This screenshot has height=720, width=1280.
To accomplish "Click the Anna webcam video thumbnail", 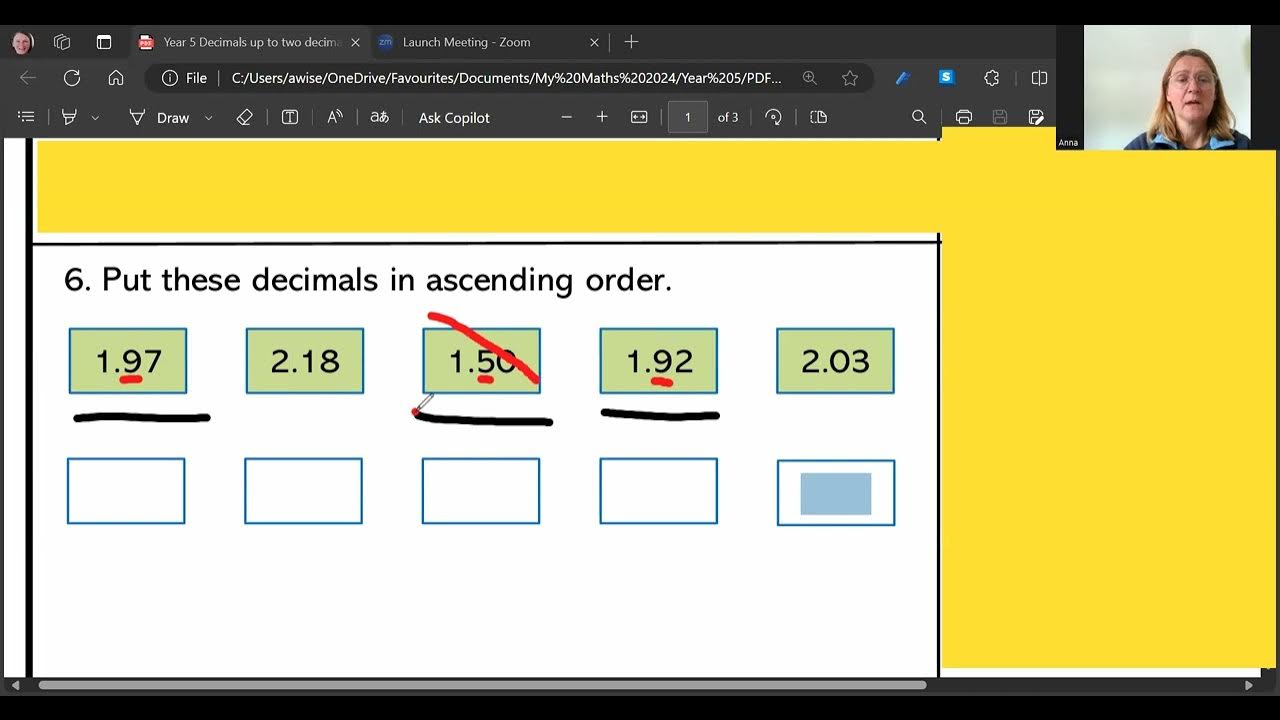I will click(x=1167, y=88).
